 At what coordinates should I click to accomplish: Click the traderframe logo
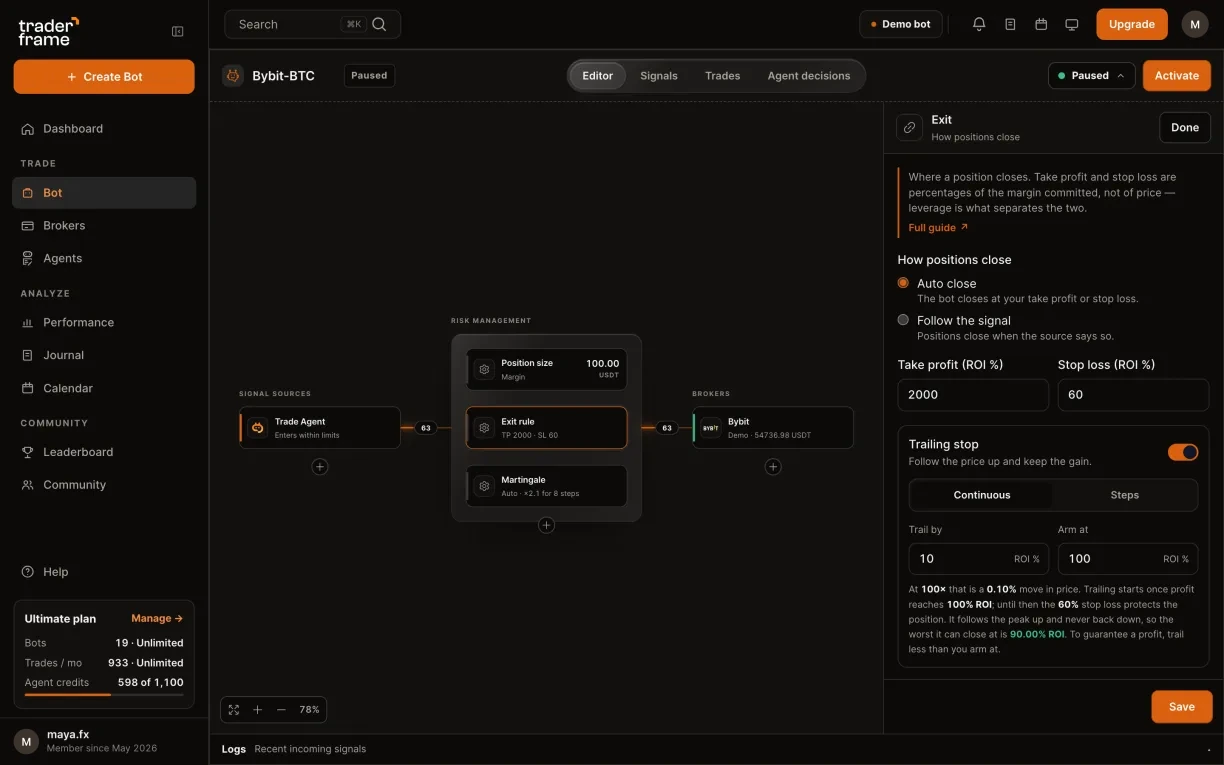coord(48,31)
